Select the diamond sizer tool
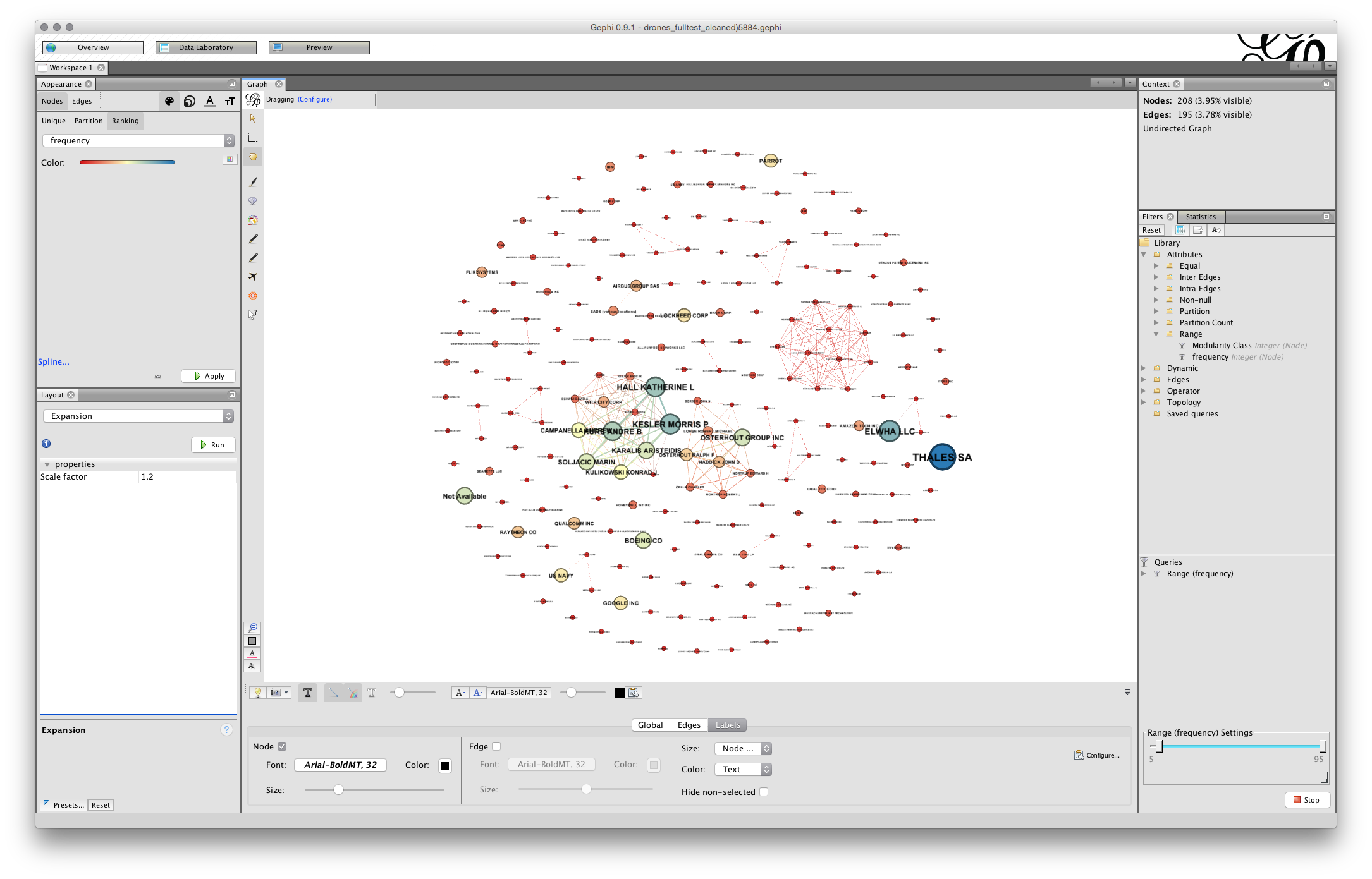This screenshot has width=1372, height=879. tap(253, 201)
